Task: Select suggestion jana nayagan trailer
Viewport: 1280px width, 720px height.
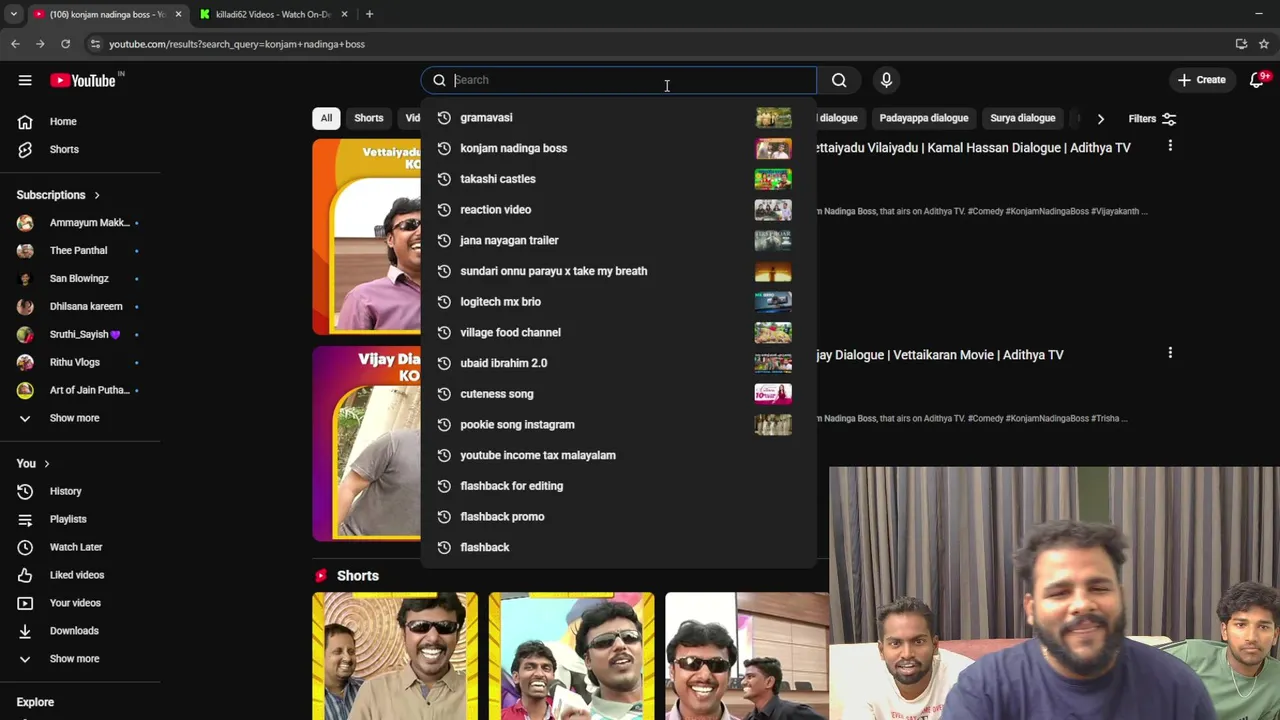Action: (618, 240)
